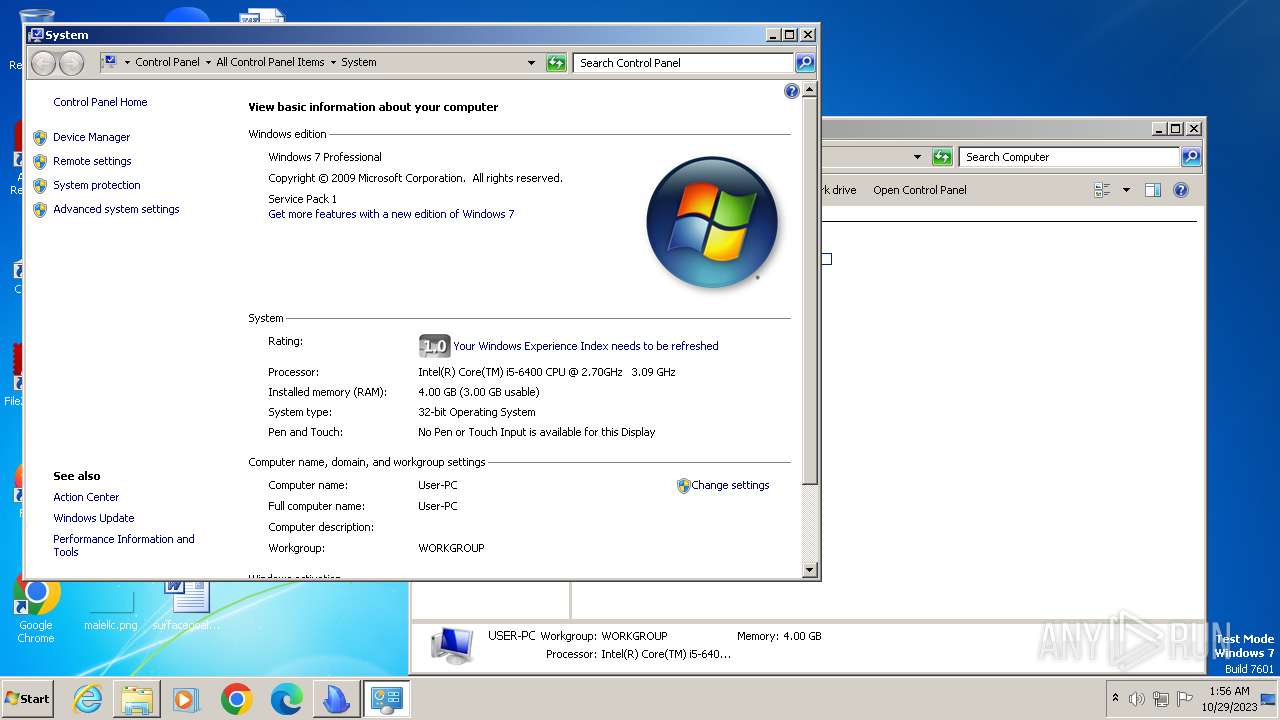Image resolution: width=1280 pixels, height=720 pixels.
Task: Click the shield icon beside Remote settings
Action: [40, 161]
